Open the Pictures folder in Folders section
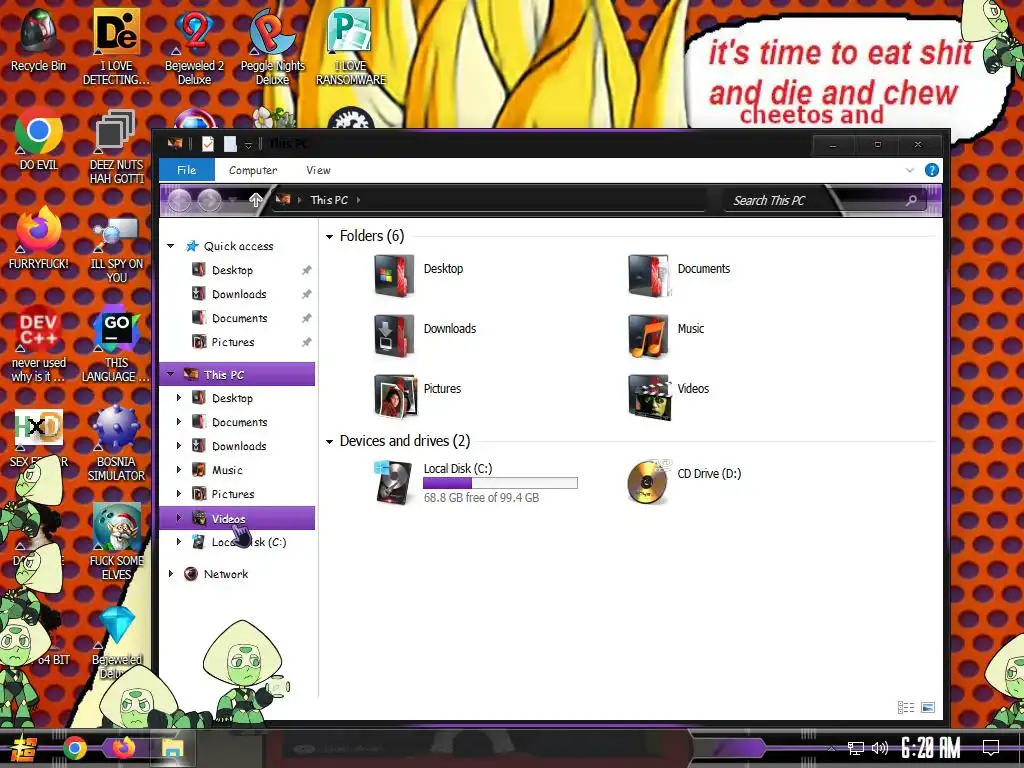The width and height of the screenshot is (1024, 768). (418, 395)
